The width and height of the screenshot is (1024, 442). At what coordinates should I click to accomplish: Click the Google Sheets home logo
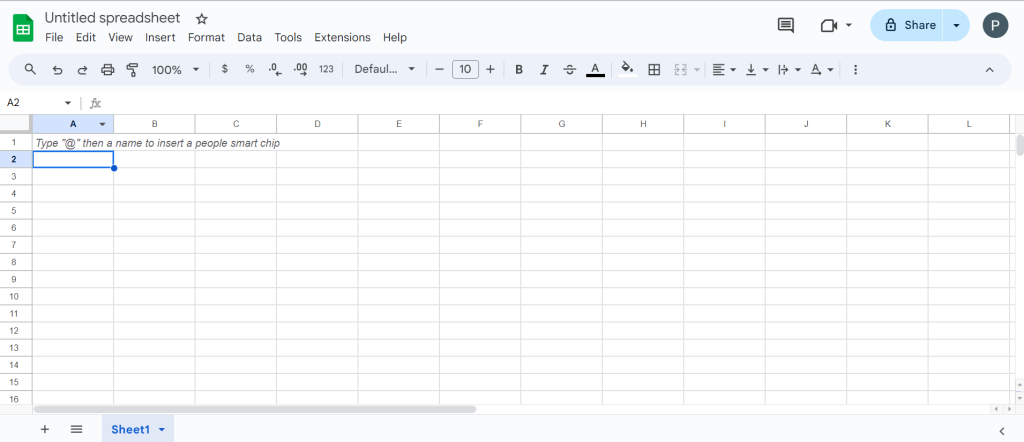(23, 29)
